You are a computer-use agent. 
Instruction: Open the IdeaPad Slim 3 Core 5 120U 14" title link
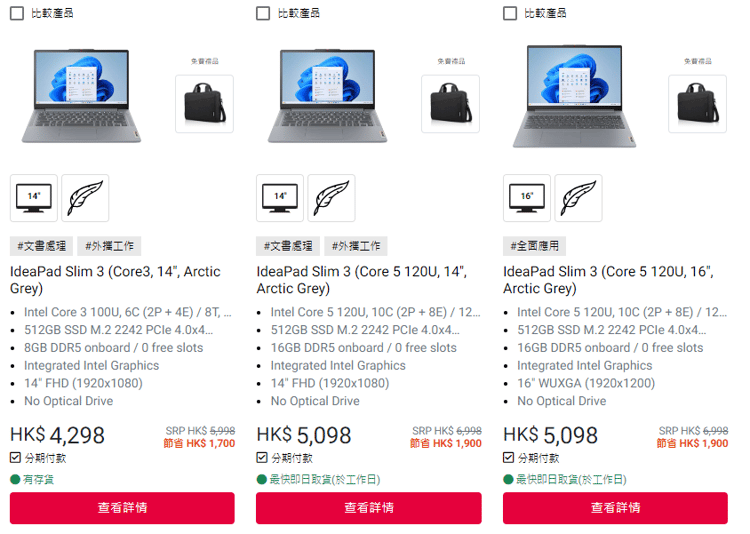coord(361,280)
